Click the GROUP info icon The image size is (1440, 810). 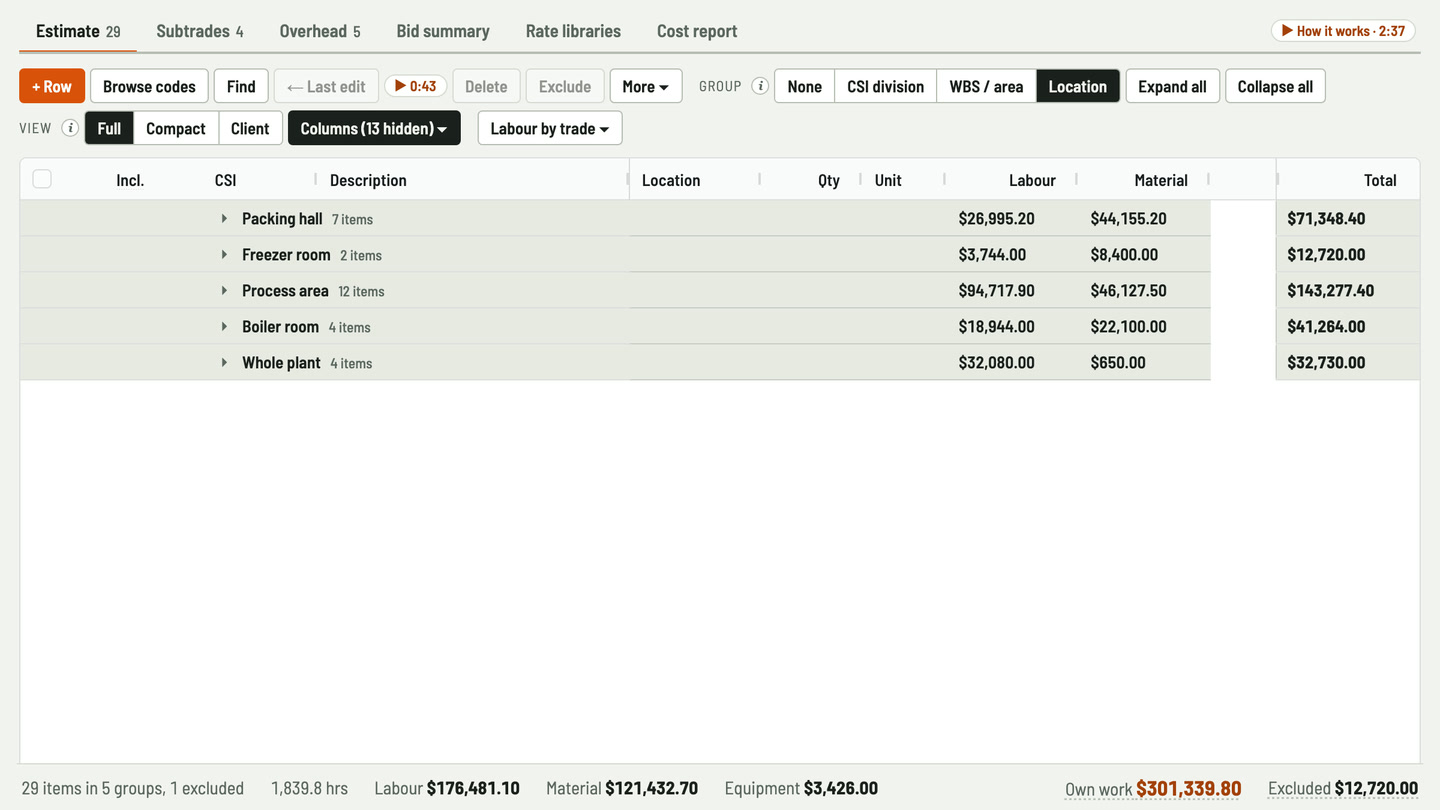(760, 86)
